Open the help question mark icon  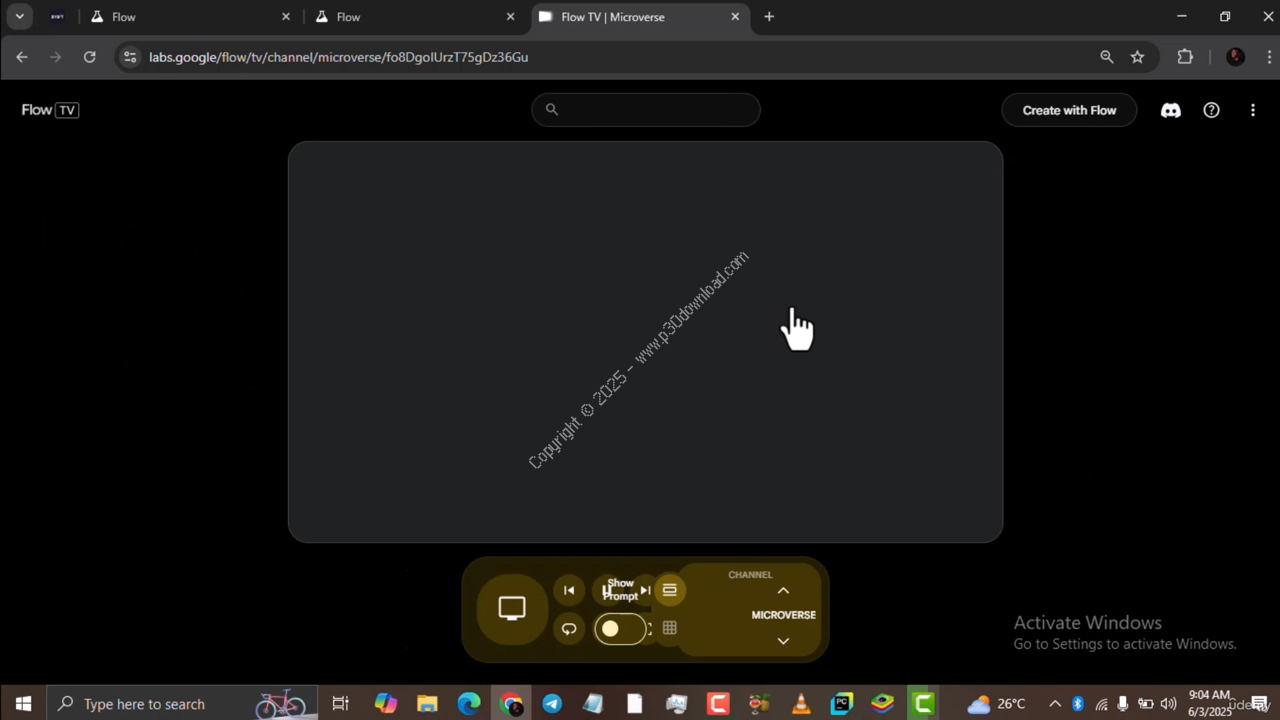pyautogui.click(x=1211, y=110)
